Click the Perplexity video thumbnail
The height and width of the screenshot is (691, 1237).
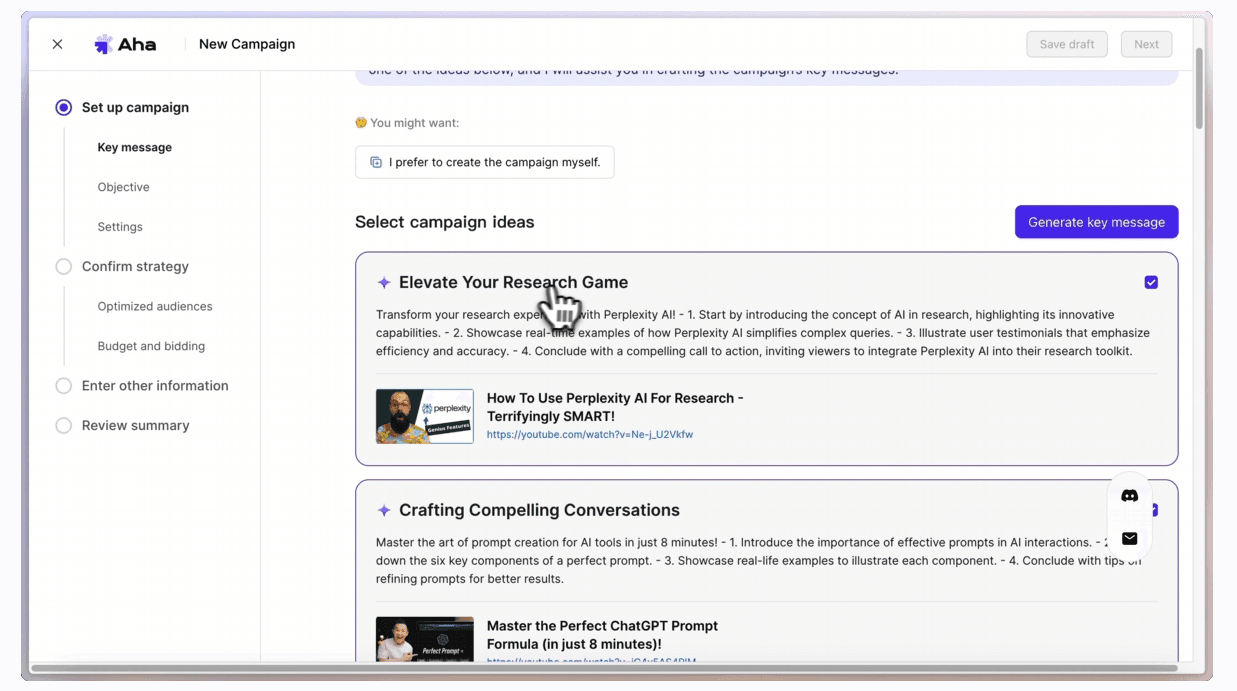point(424,416)
